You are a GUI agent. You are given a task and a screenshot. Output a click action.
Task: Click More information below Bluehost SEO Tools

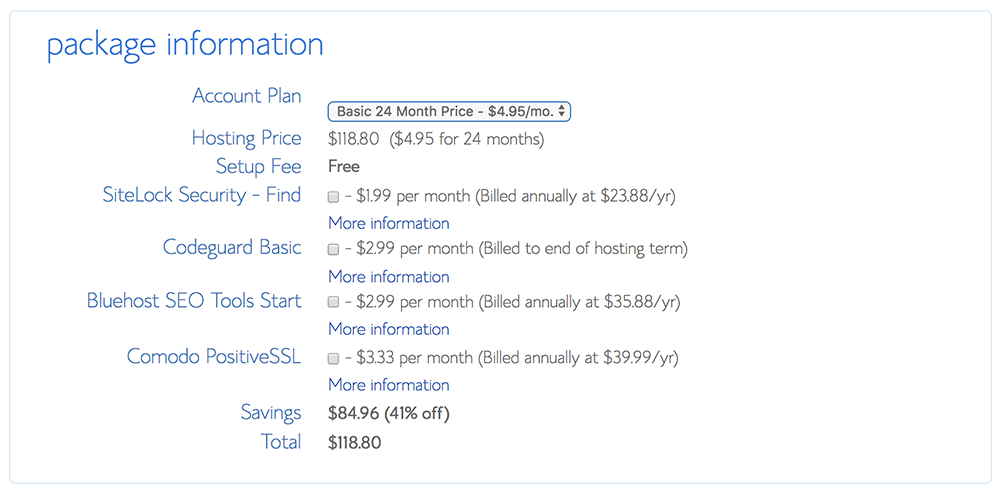[x=388, y=329]
